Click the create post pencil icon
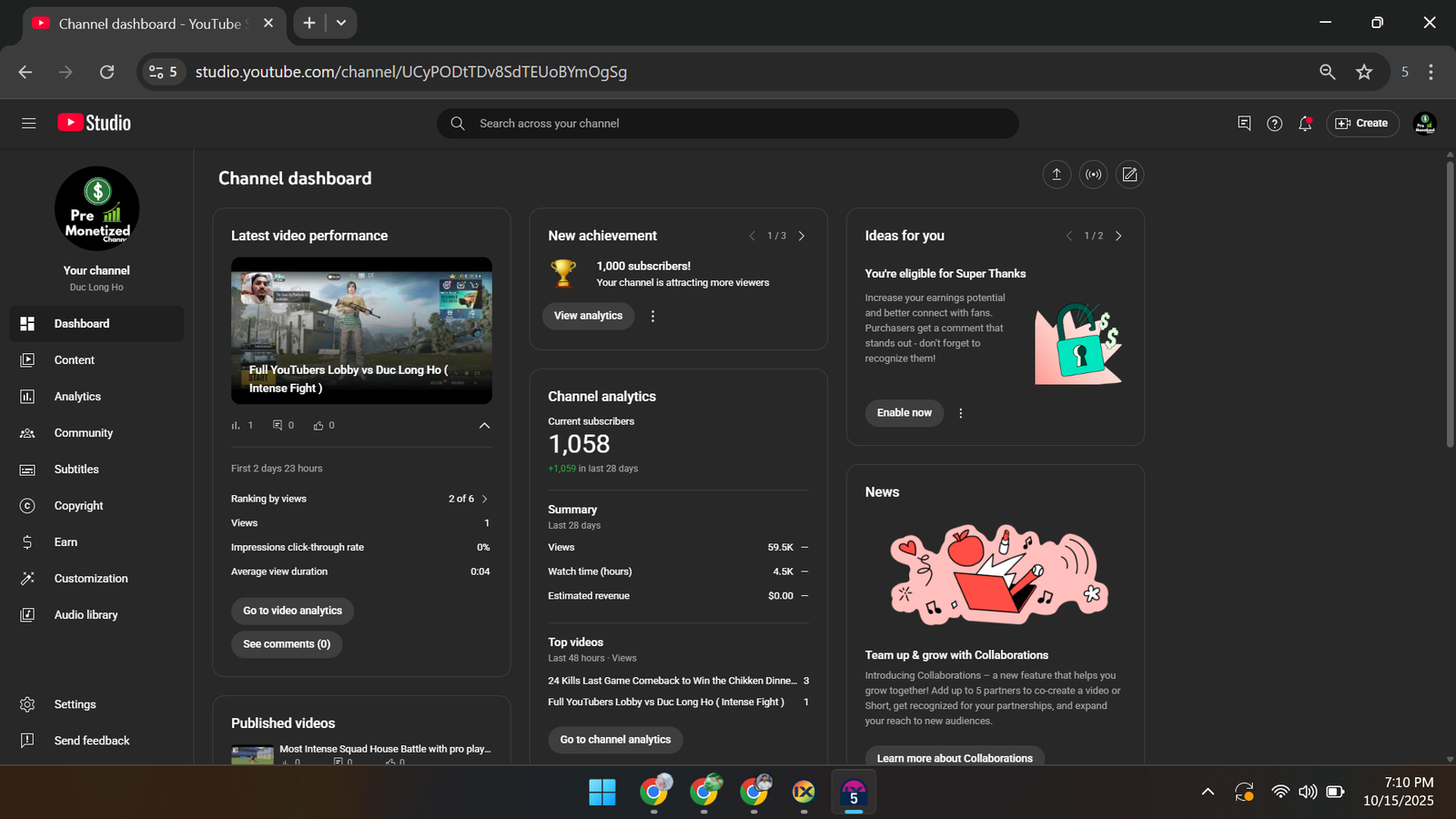The image size is (1456, 819). [x=1129, y=175]
